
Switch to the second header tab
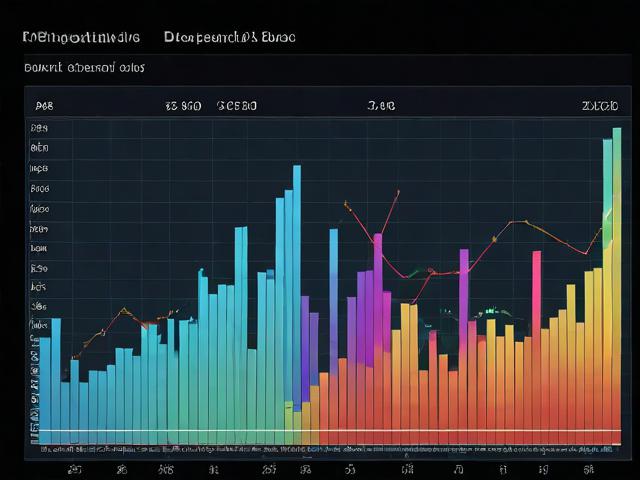tap(229, 37)
